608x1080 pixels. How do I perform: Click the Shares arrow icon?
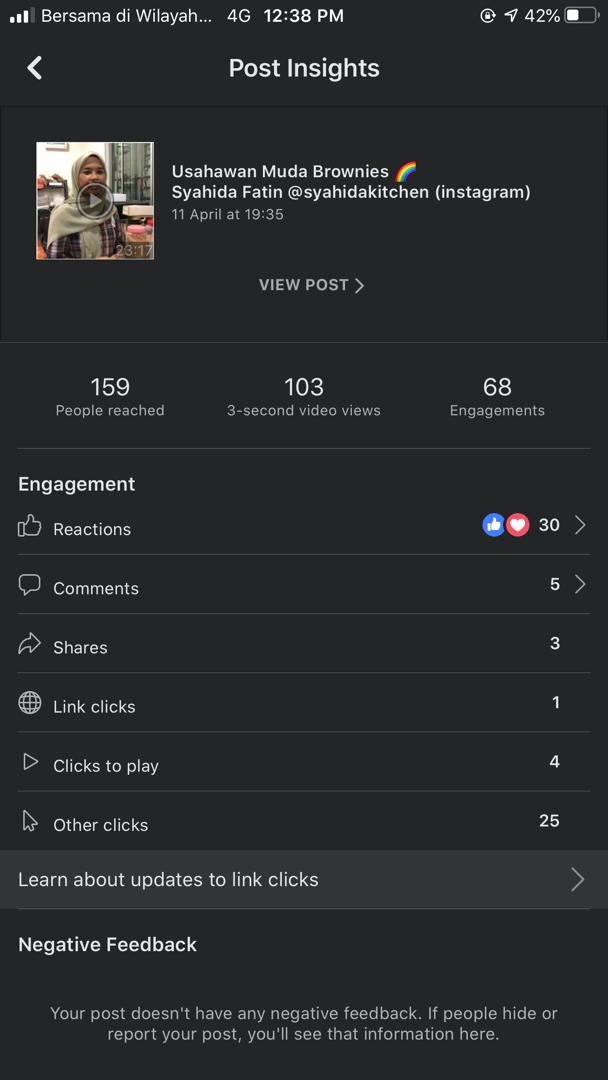point(30,644)
